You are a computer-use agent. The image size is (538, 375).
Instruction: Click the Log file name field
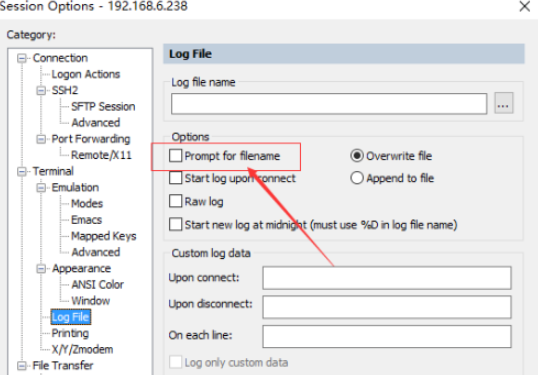(329, 104)
